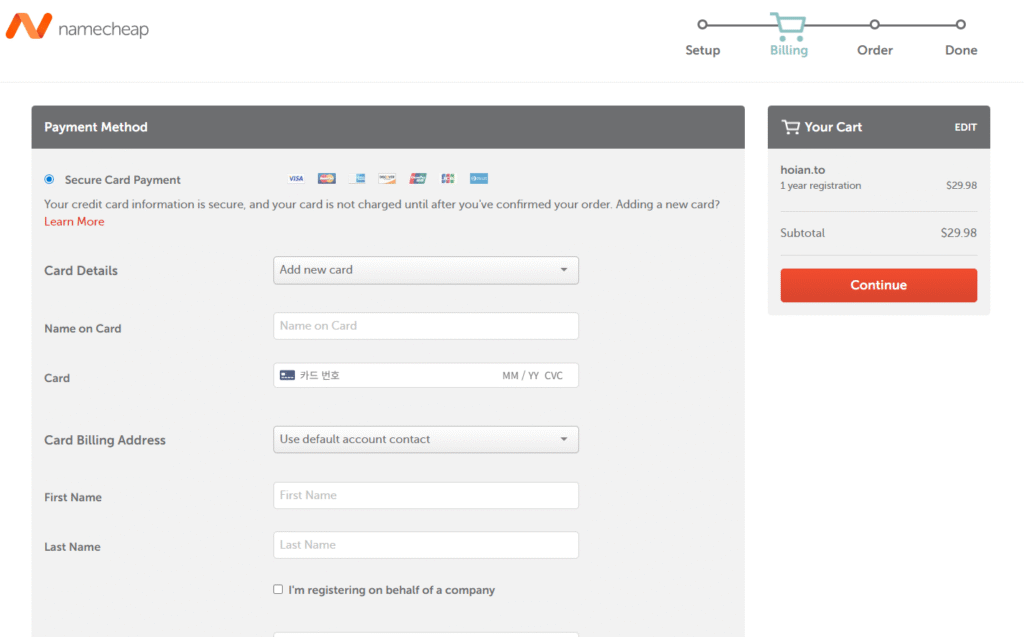The height and width of the screenshot is (637, 1024).
Task: Click the Mastercard icon
Action: point(326,179)
